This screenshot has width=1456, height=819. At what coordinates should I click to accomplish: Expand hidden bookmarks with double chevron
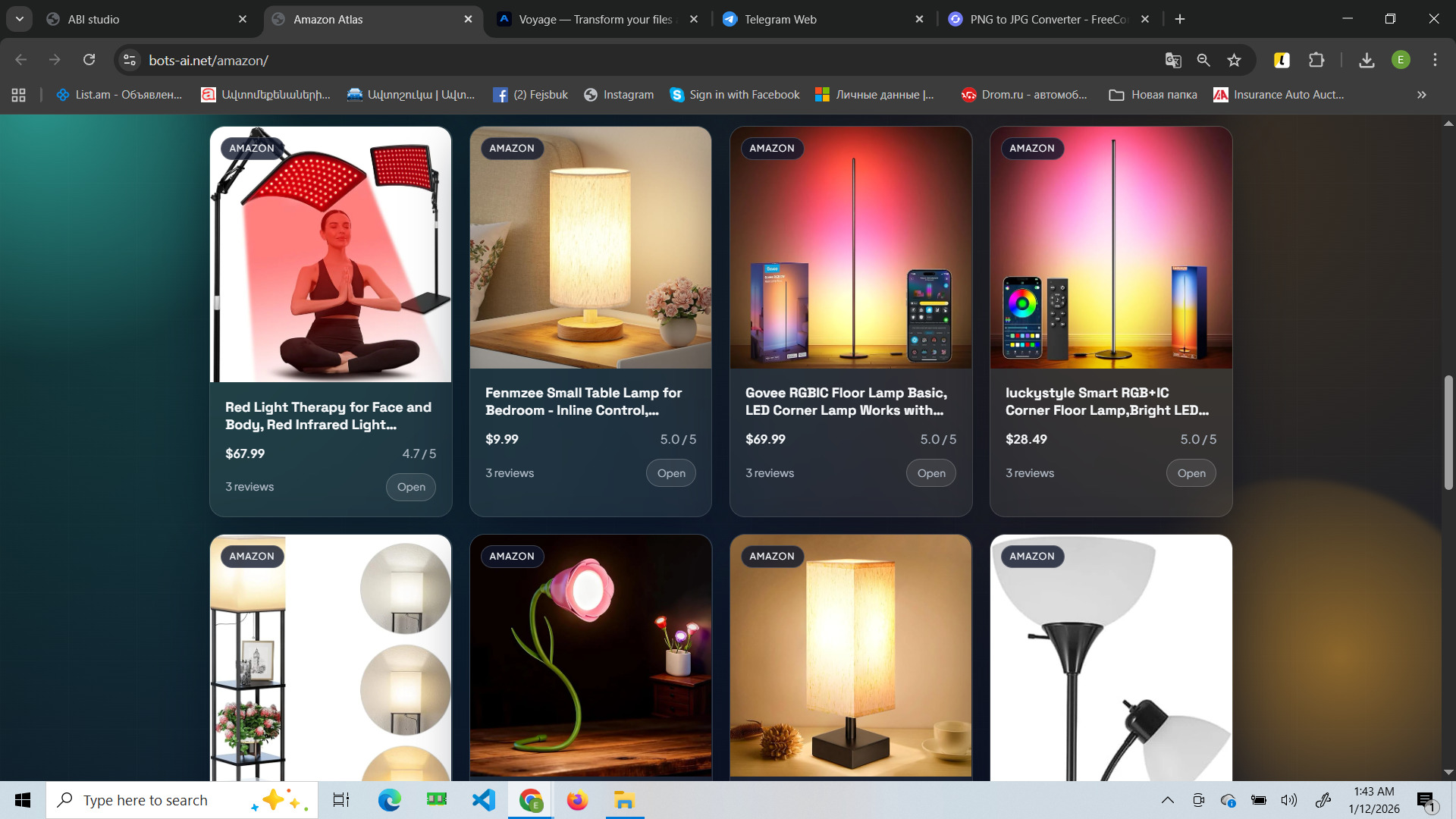(x=1422, y=95)
